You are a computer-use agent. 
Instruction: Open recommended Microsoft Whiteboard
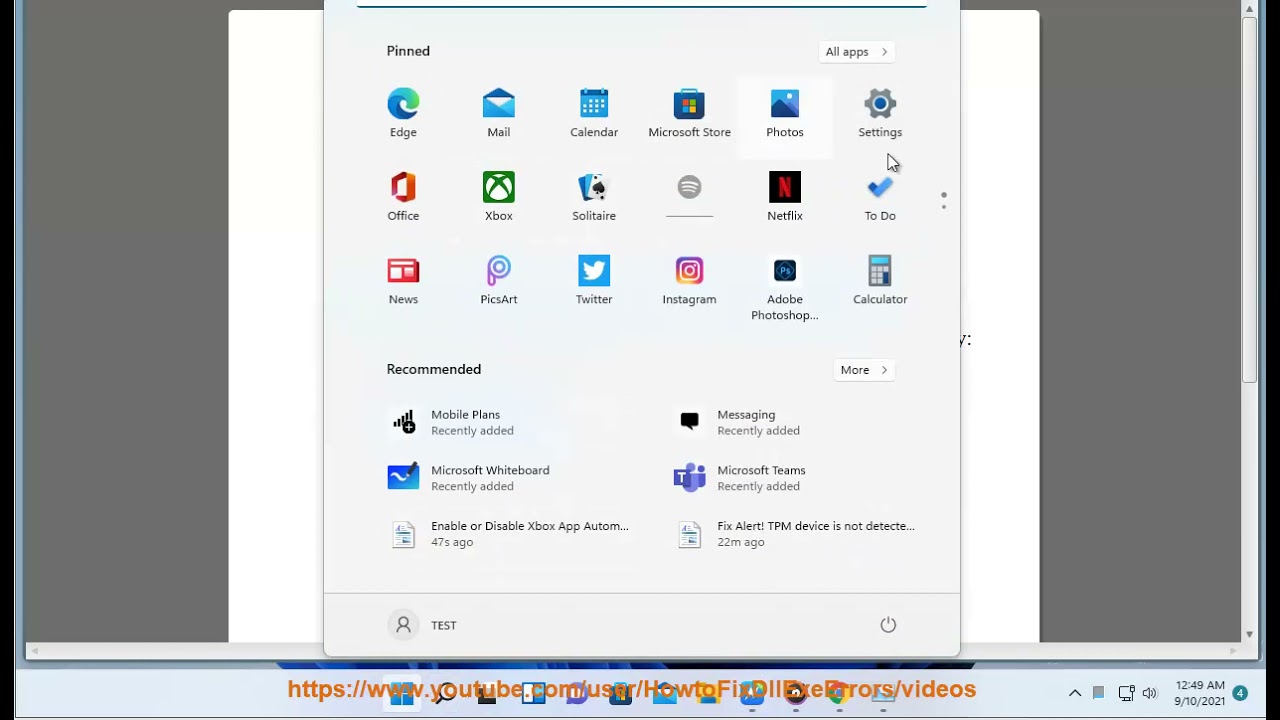point(500,478)
